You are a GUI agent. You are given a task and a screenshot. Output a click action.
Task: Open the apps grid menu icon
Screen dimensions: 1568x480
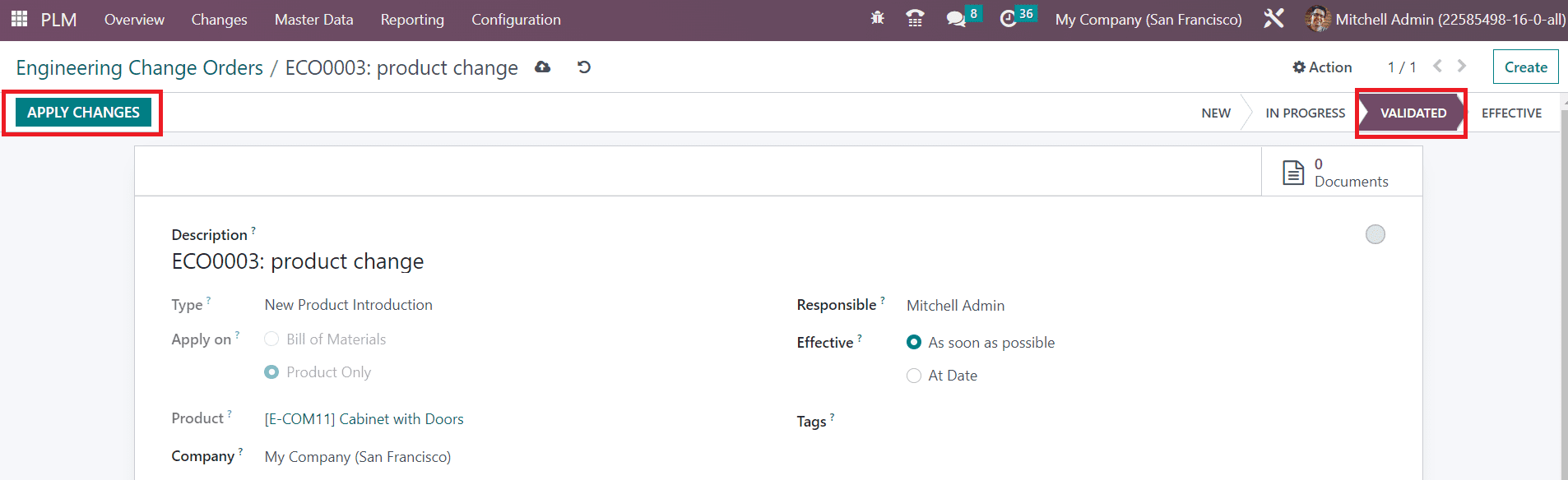(x=19, y=19)
